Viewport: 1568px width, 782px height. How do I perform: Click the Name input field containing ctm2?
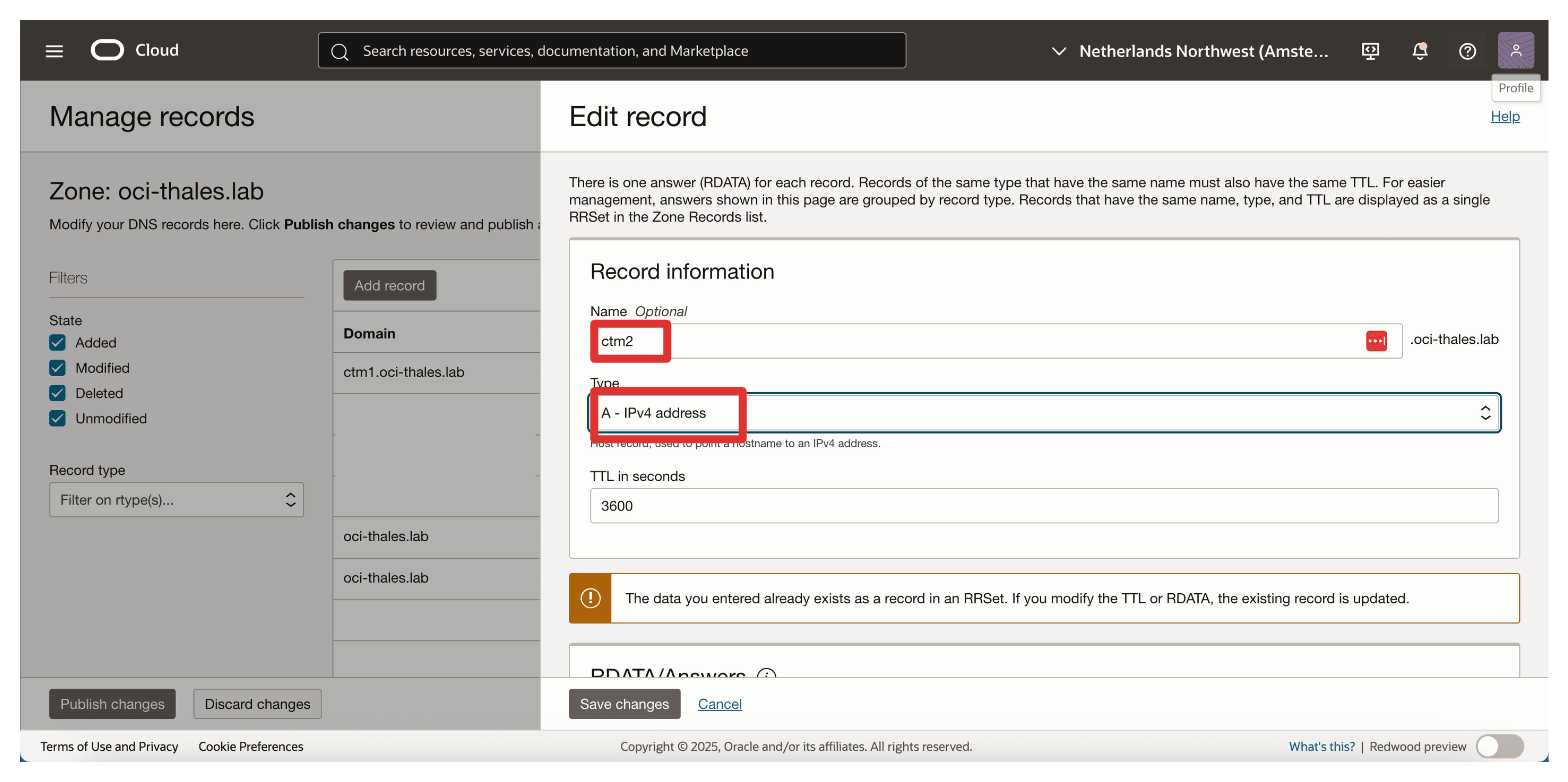pyautogui.click(x=996, y=341)
